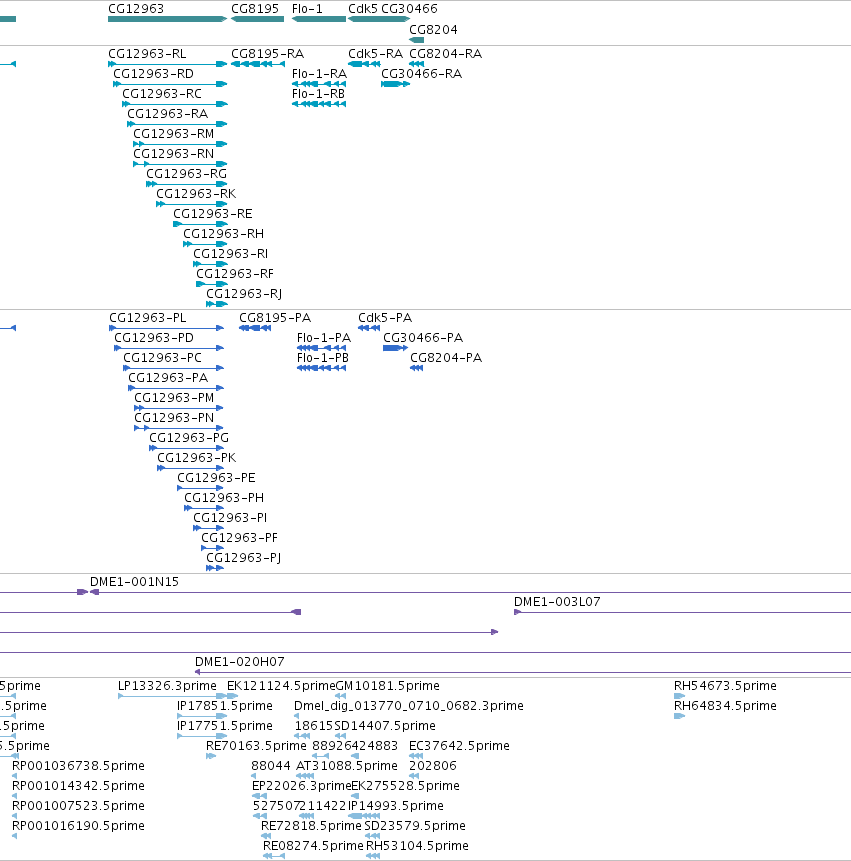Click BAC clone DME1-020H07
Viewport: 851px width, 861px height.
click(x=523, y=672)
